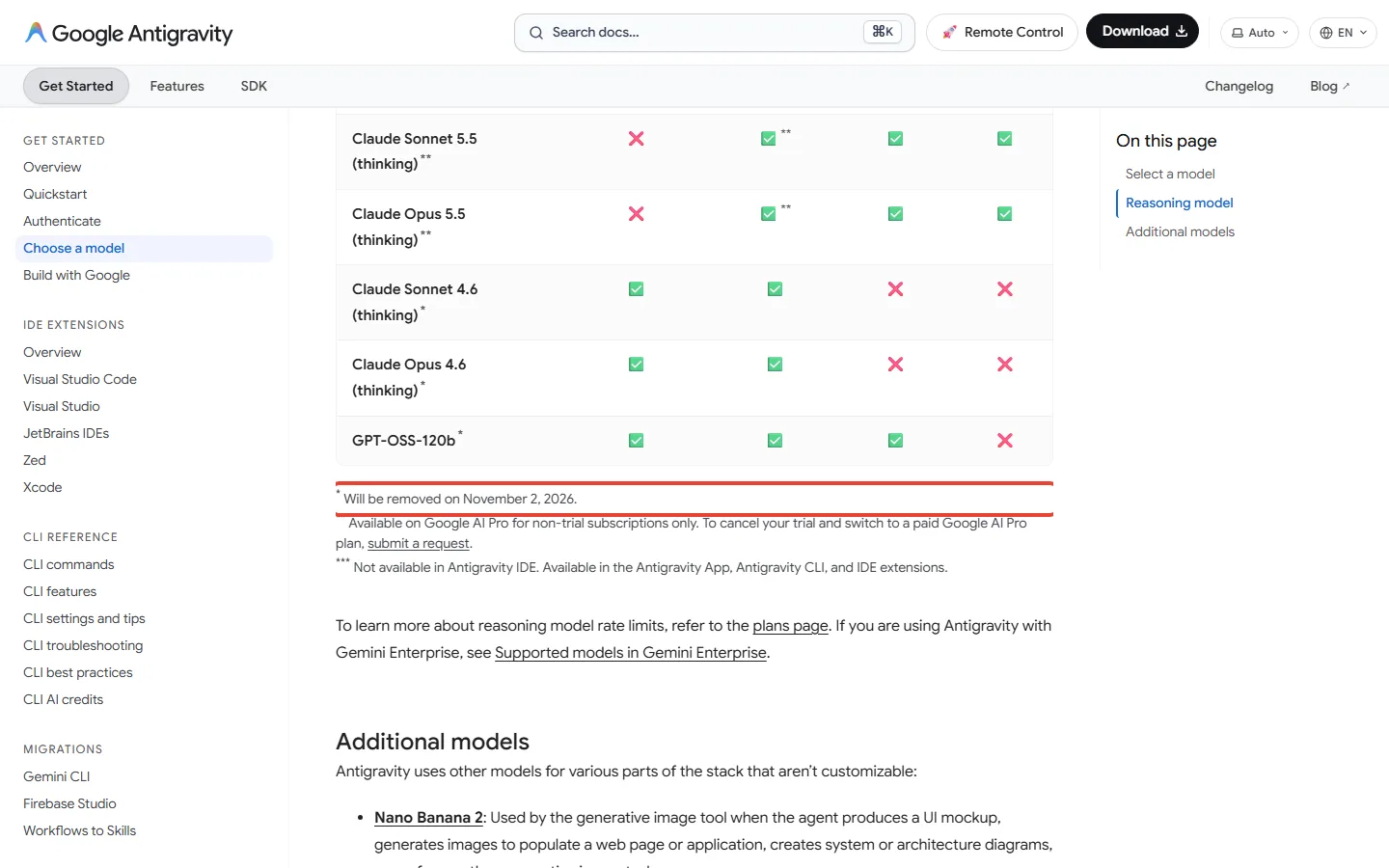Open JetBrains IDEs extension page
This screenshot has width=1389, height=868.
coord(66,433)
